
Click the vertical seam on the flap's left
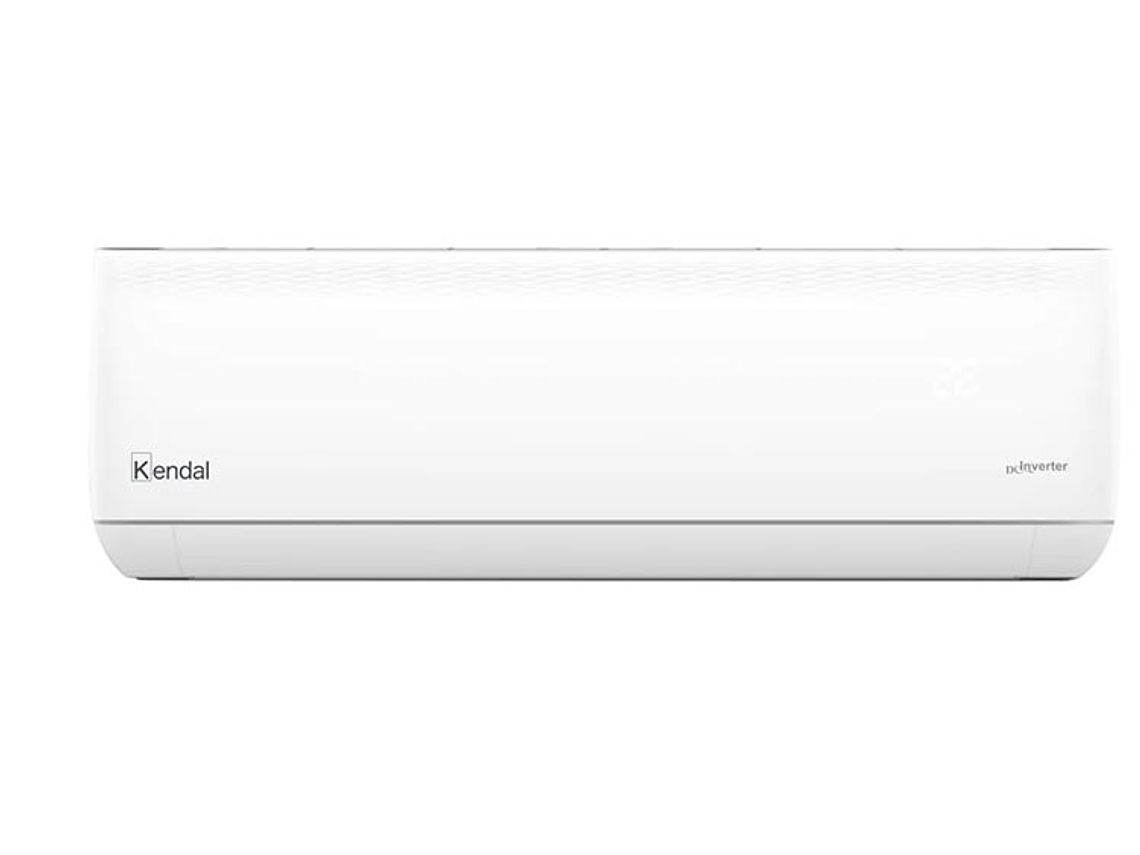(175, 551)
